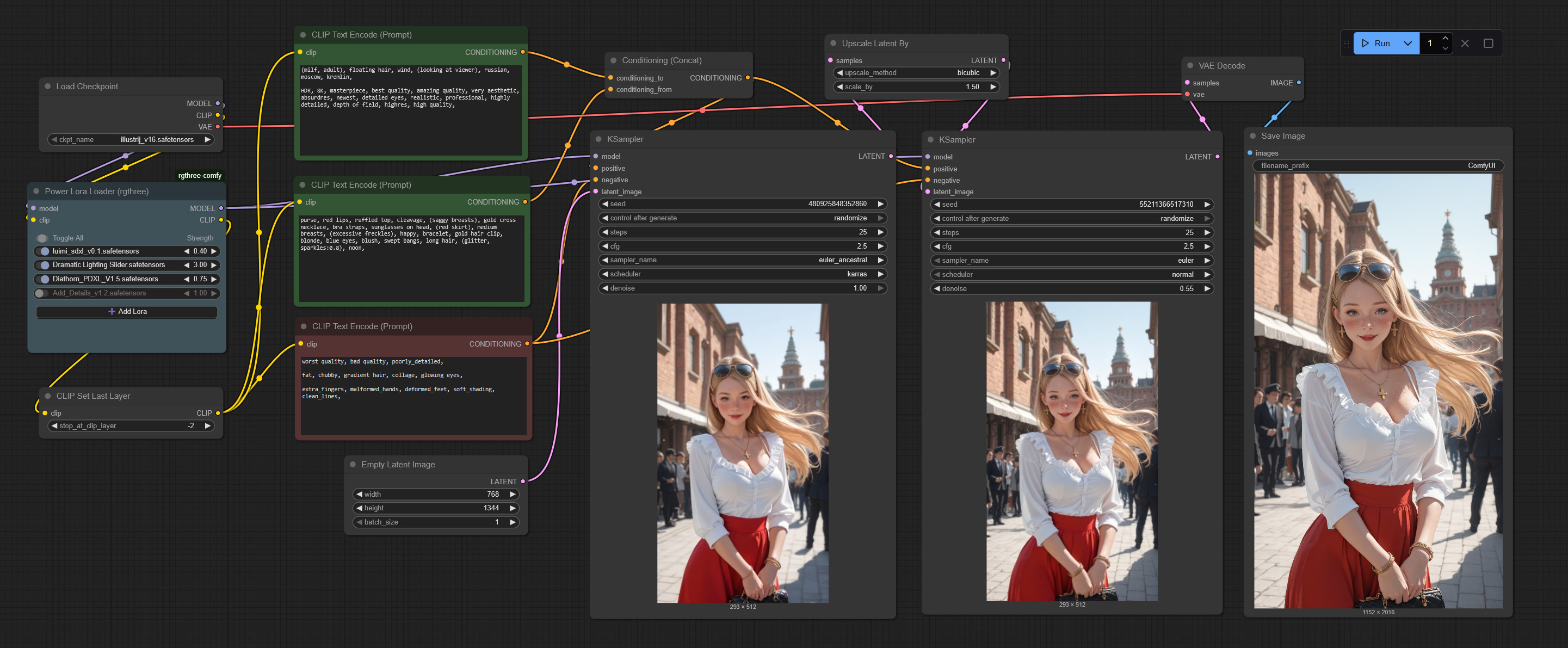
Task: Collapse the red CLIP Text Encode node
Action: pyautogui.click(x=304, y=327)
